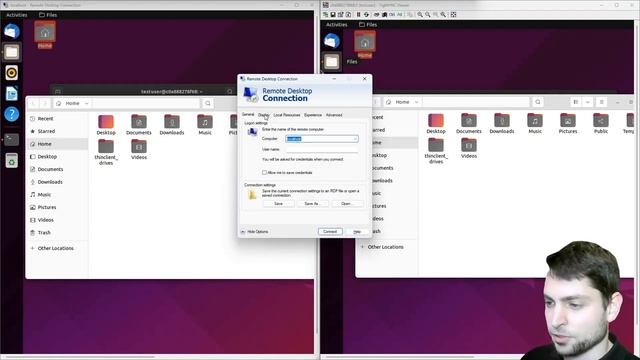
Task: Switch TightVNC viewer to full screen
Action: pyautogui.click(x=453, y=15)
